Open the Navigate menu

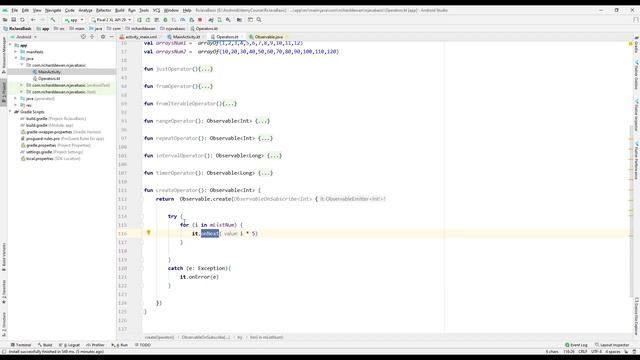click(x=53, y=10)
